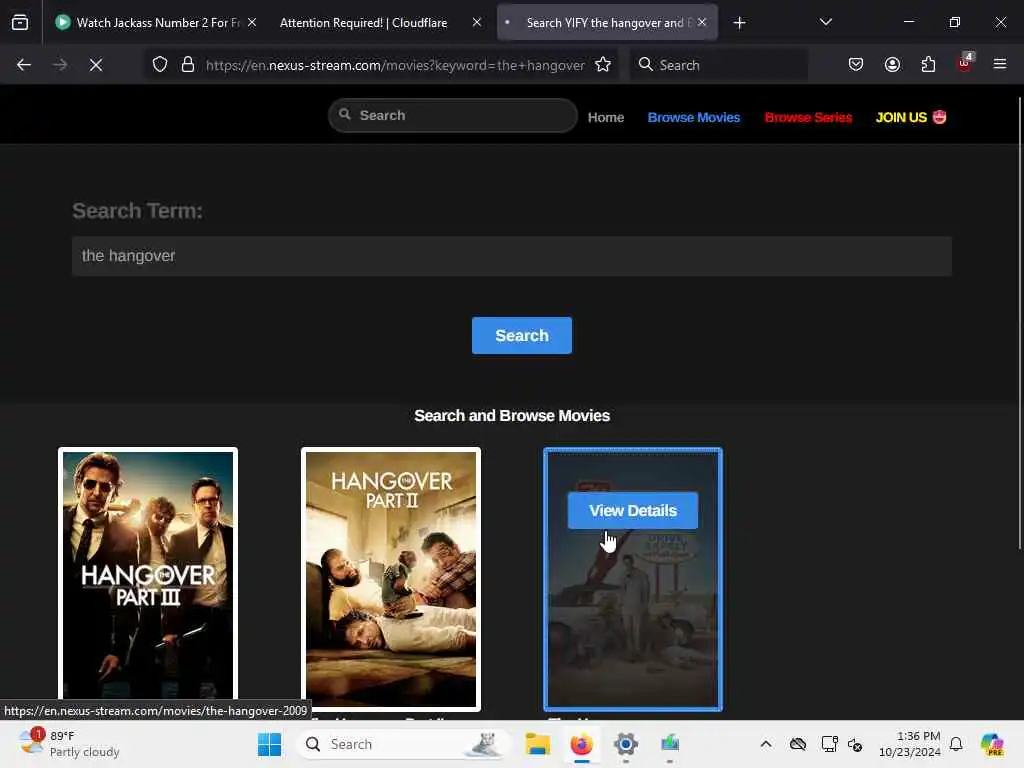
Task: Click the site header Search field
Action: tap(453, 116)
